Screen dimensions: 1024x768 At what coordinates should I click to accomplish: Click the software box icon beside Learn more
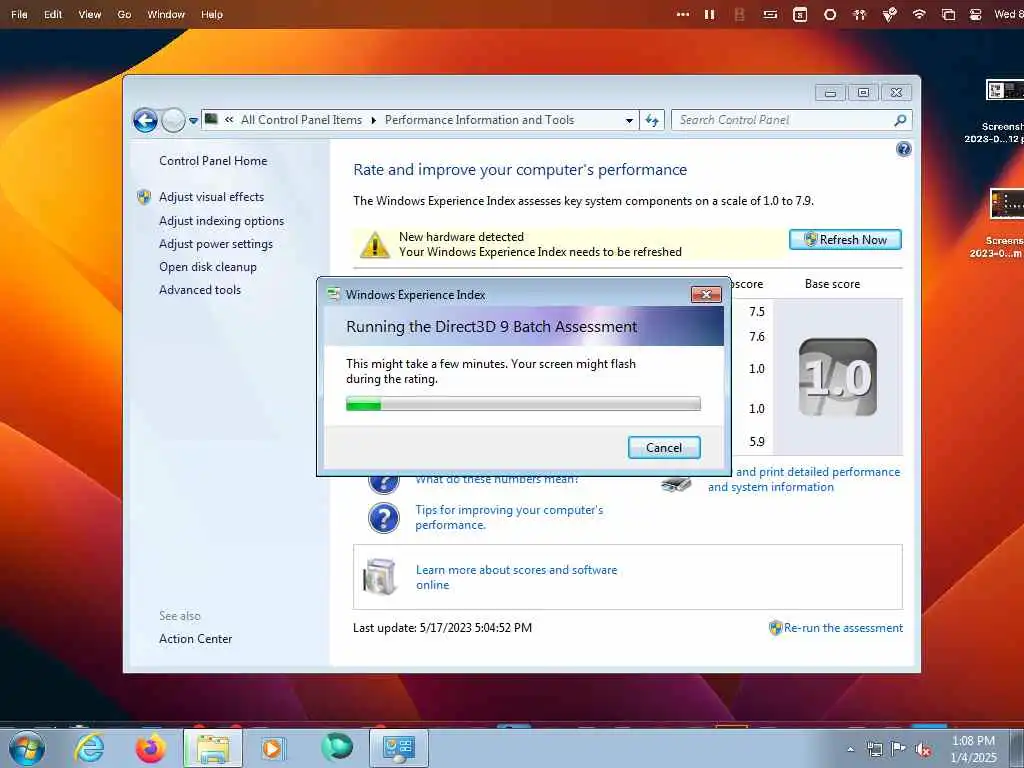click(x=380, y=577)
